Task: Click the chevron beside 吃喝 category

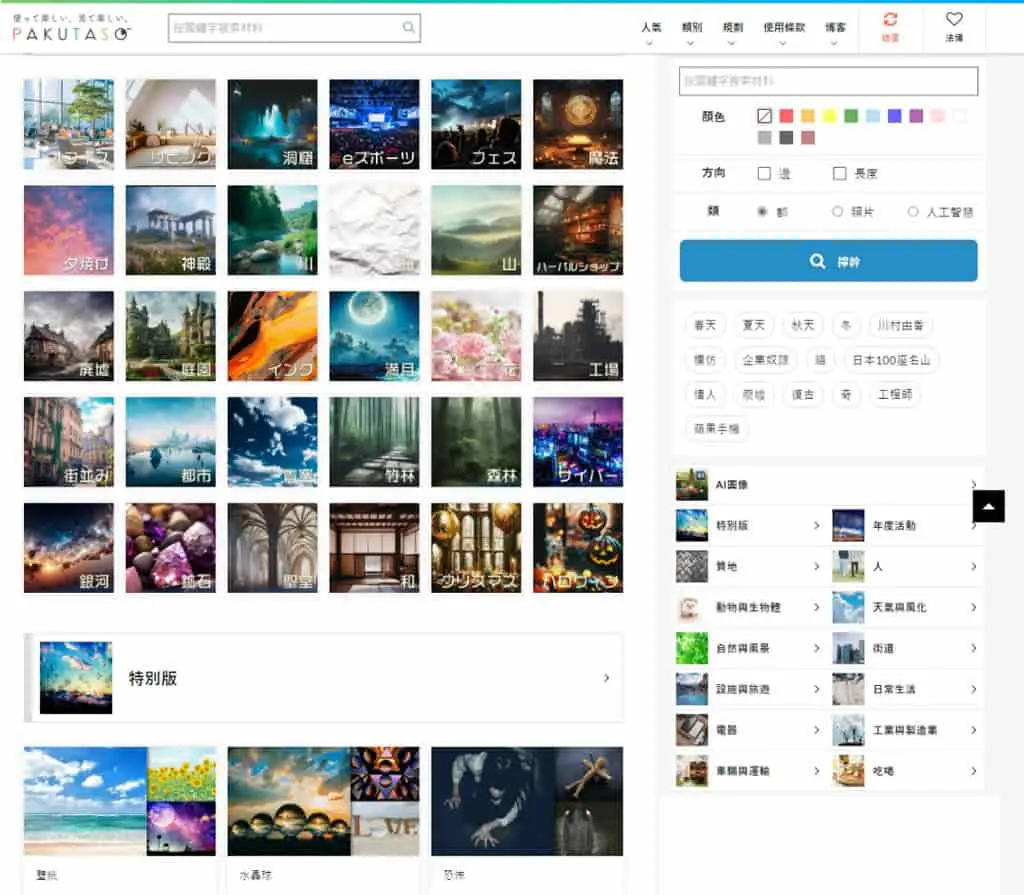Action: (974, 771)
